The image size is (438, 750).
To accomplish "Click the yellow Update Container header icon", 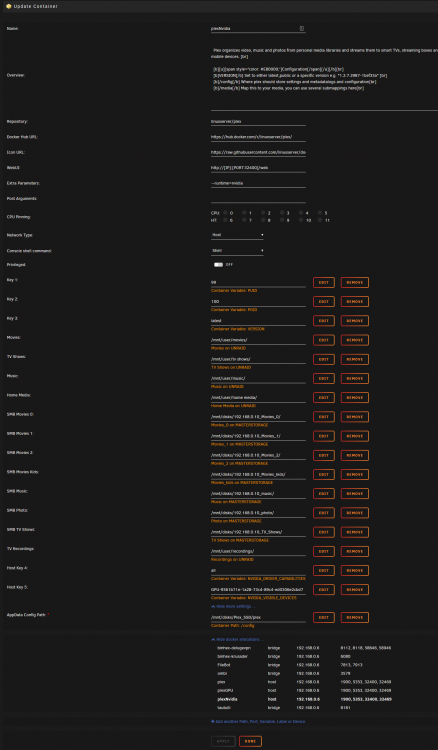I will [x=9, y=6].
